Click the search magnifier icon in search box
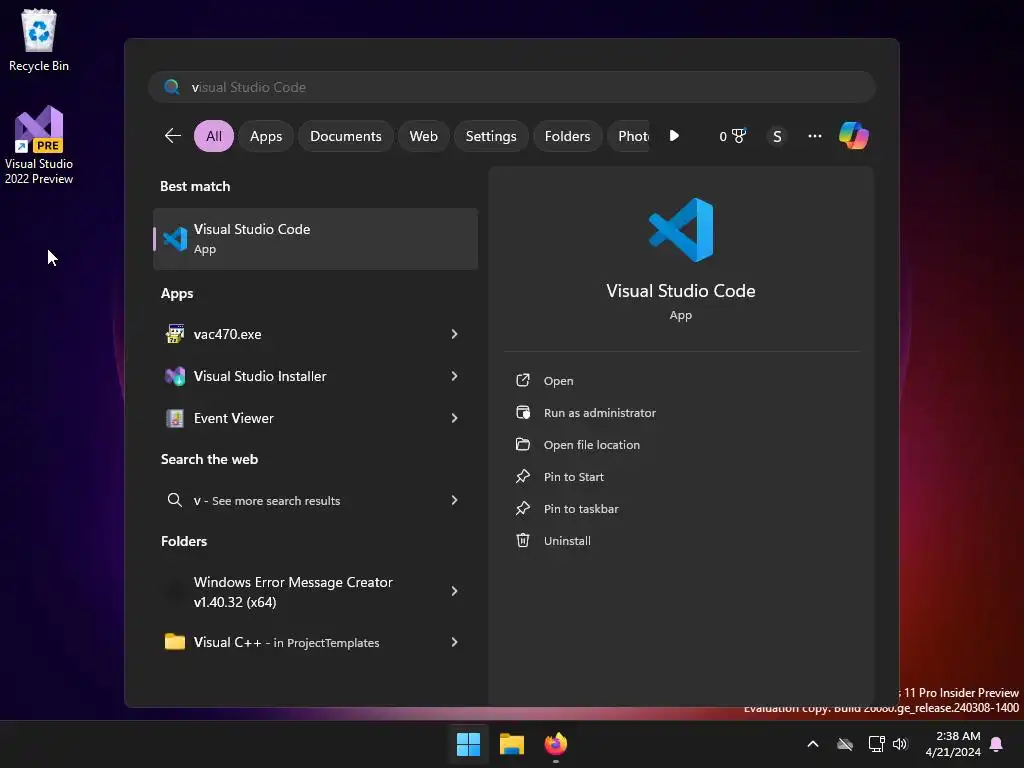Screen dimensions: 1024x768 [172, 87]
